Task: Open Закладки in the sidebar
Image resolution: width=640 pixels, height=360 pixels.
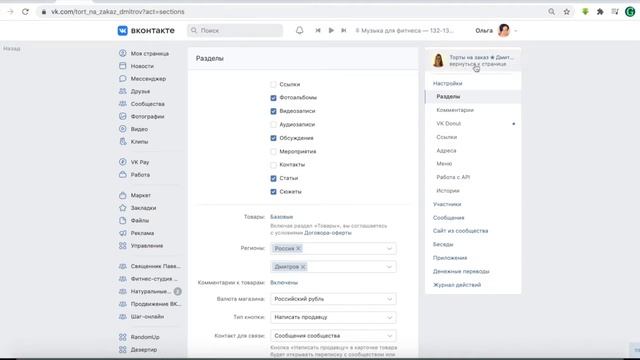Action: [143, 208]
